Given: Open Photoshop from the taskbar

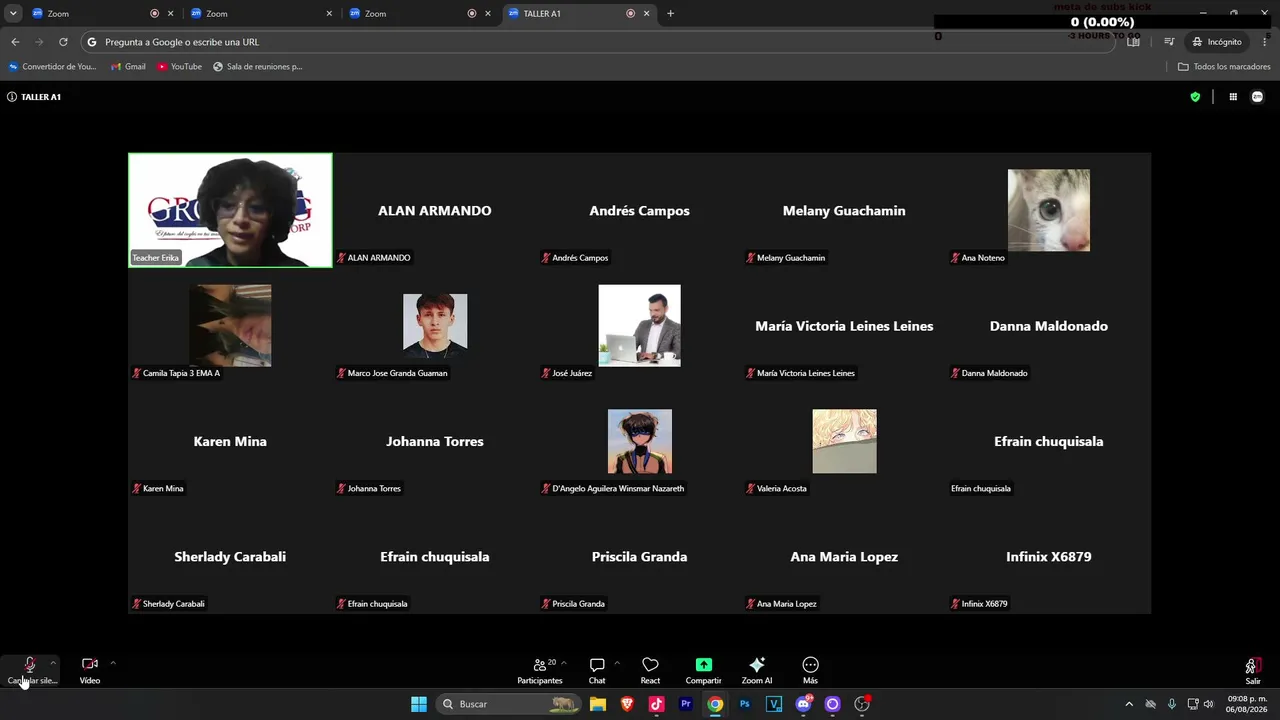Looking at the screenshot, I should [x=745, y=704].
